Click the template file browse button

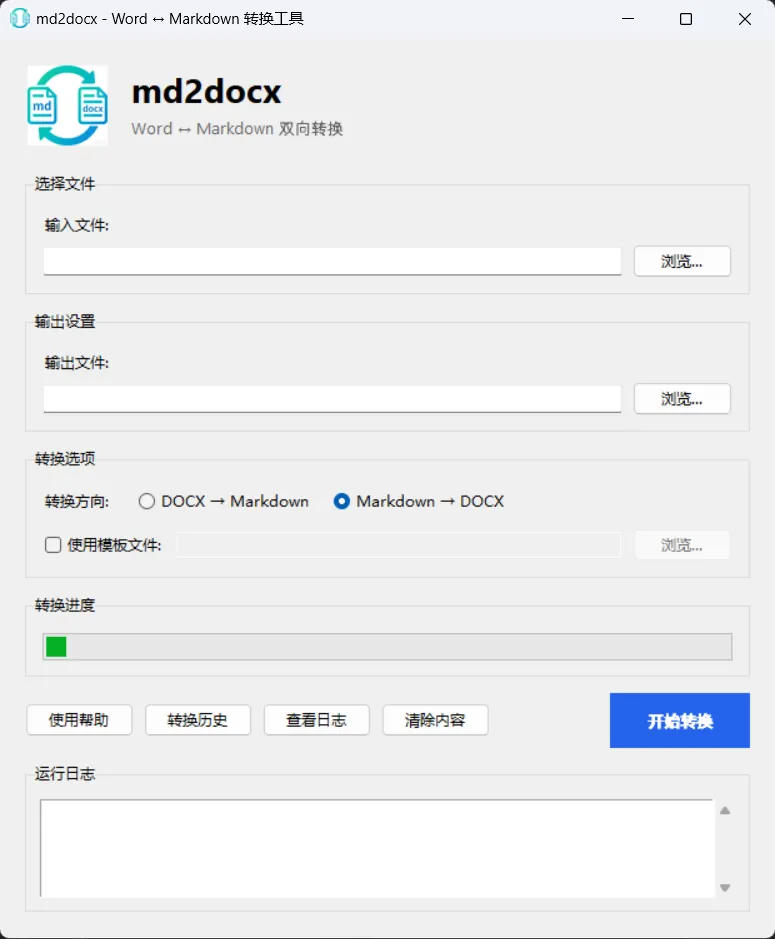(x=682, y=545)
